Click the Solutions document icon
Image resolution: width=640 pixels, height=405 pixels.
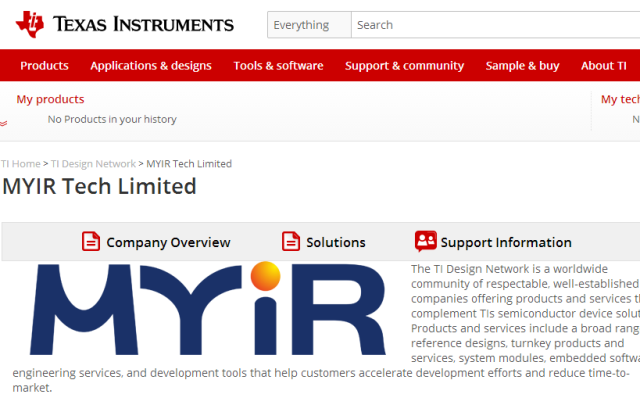click(x=291, y=241)
